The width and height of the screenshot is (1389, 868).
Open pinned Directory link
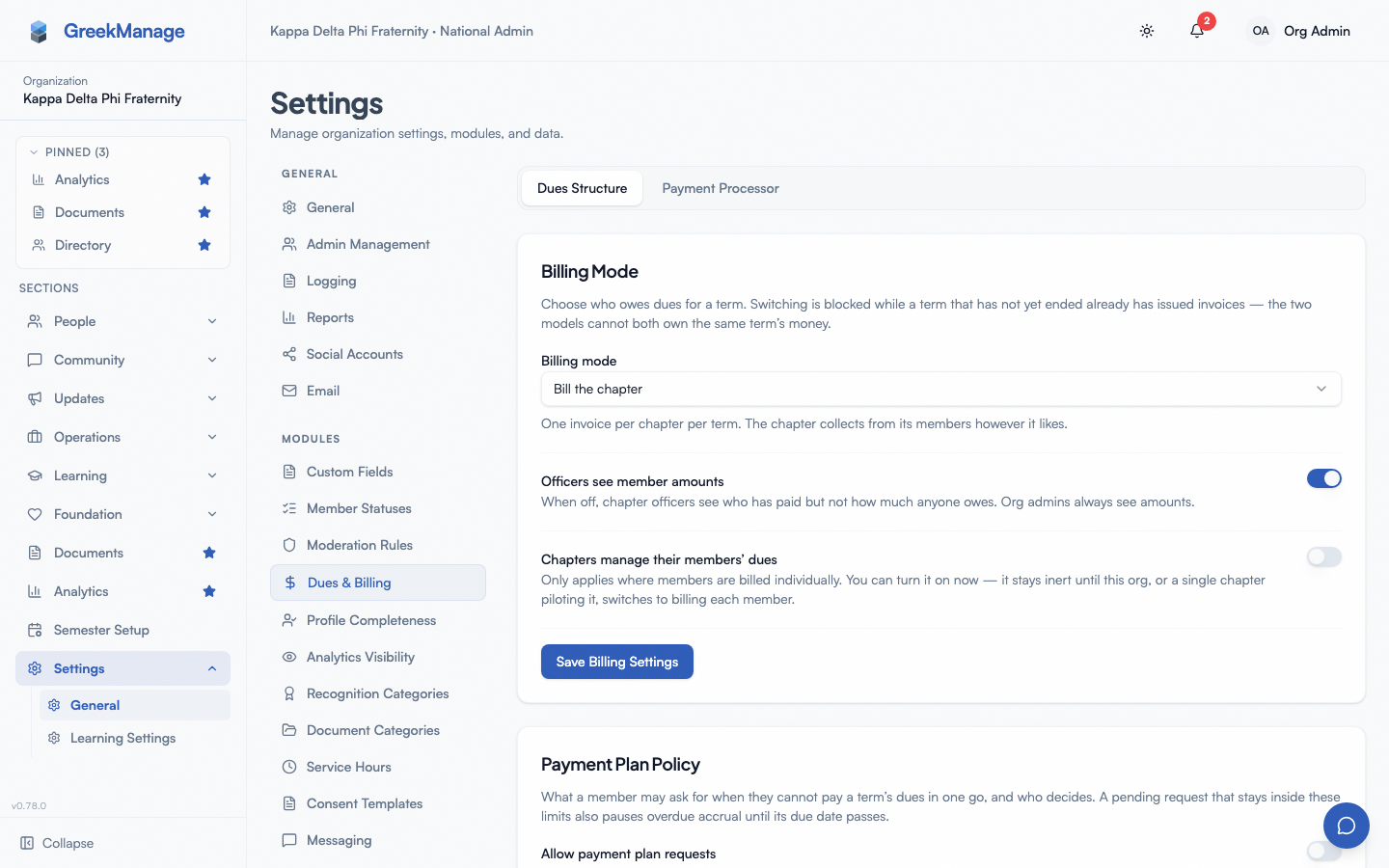point(83,245)
